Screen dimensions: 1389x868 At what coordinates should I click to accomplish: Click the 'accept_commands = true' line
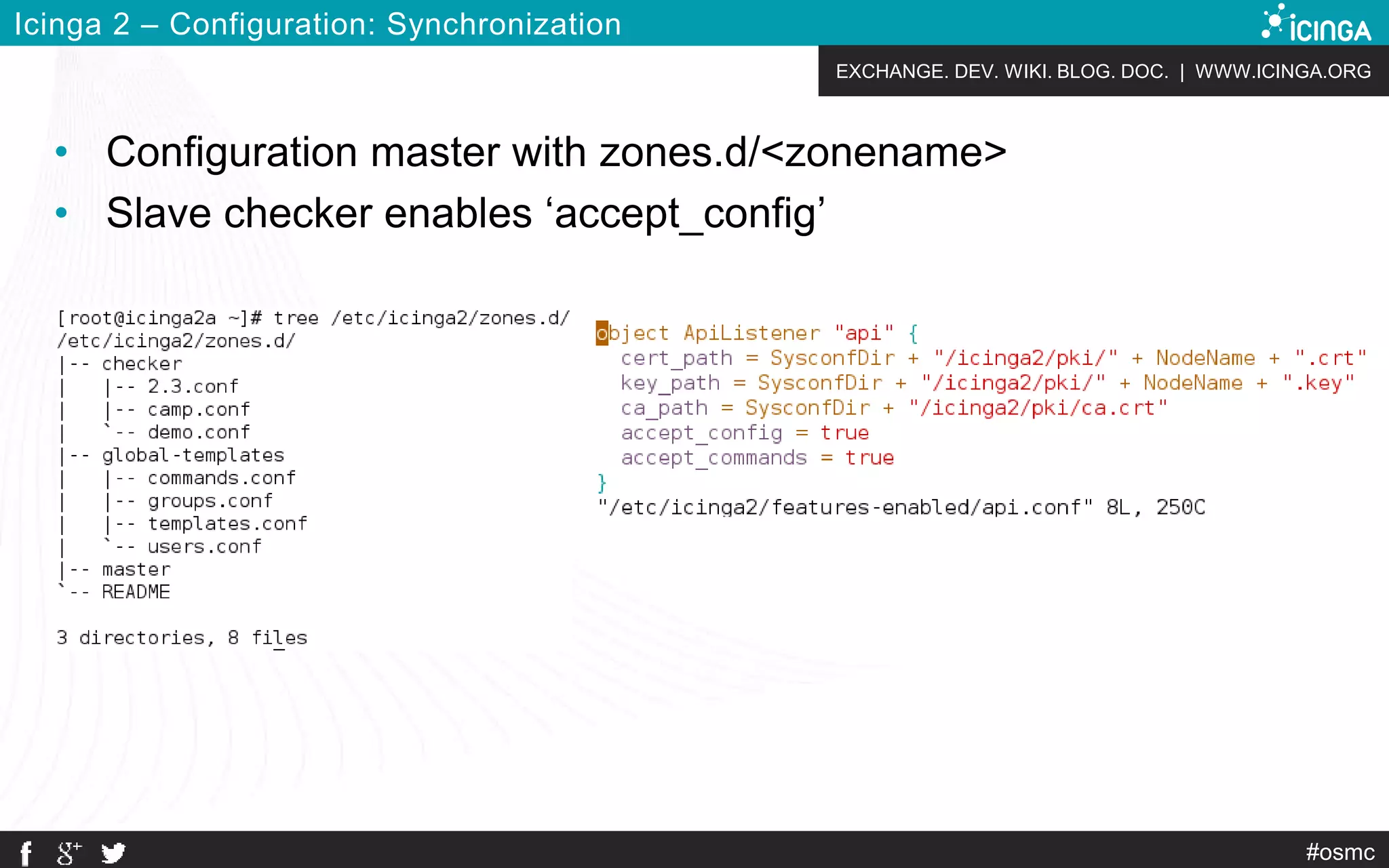click(758, 458)
